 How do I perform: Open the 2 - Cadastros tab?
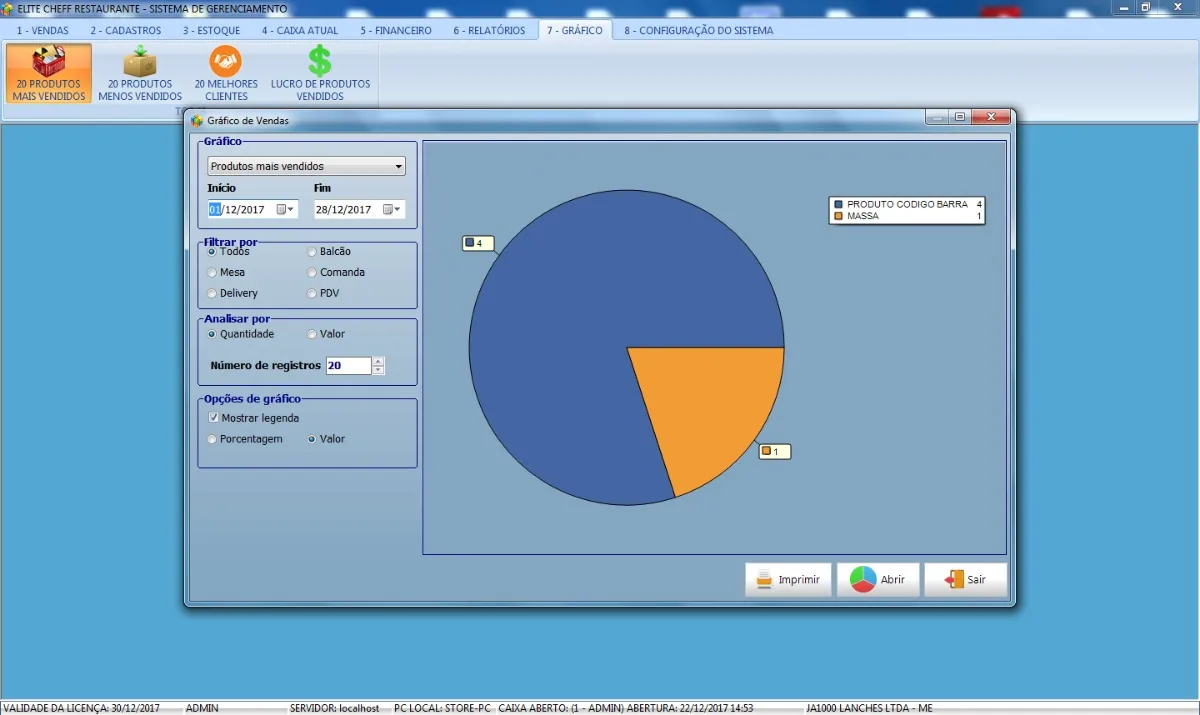pyautogui.click(x=126, y=30)
